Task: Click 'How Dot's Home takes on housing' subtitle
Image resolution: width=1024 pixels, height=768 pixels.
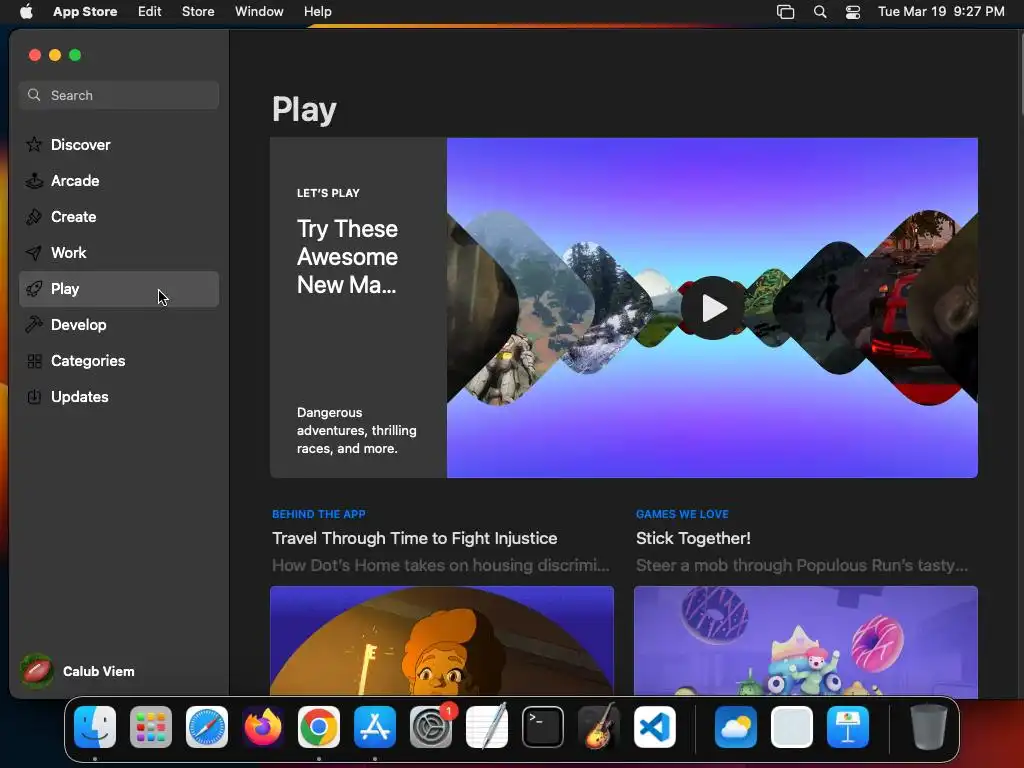Action: click(x=441, y=566)
